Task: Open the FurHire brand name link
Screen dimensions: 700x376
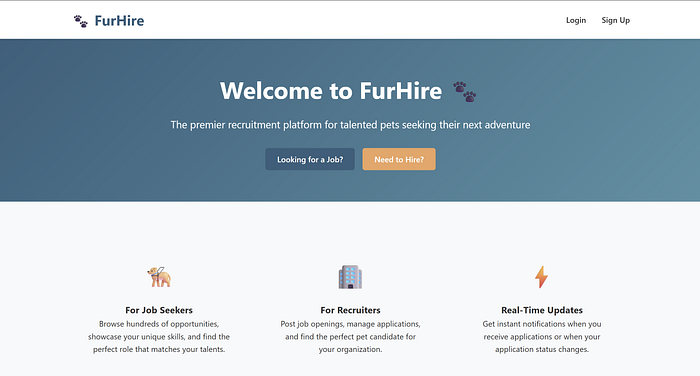Action: coord(119,21)
